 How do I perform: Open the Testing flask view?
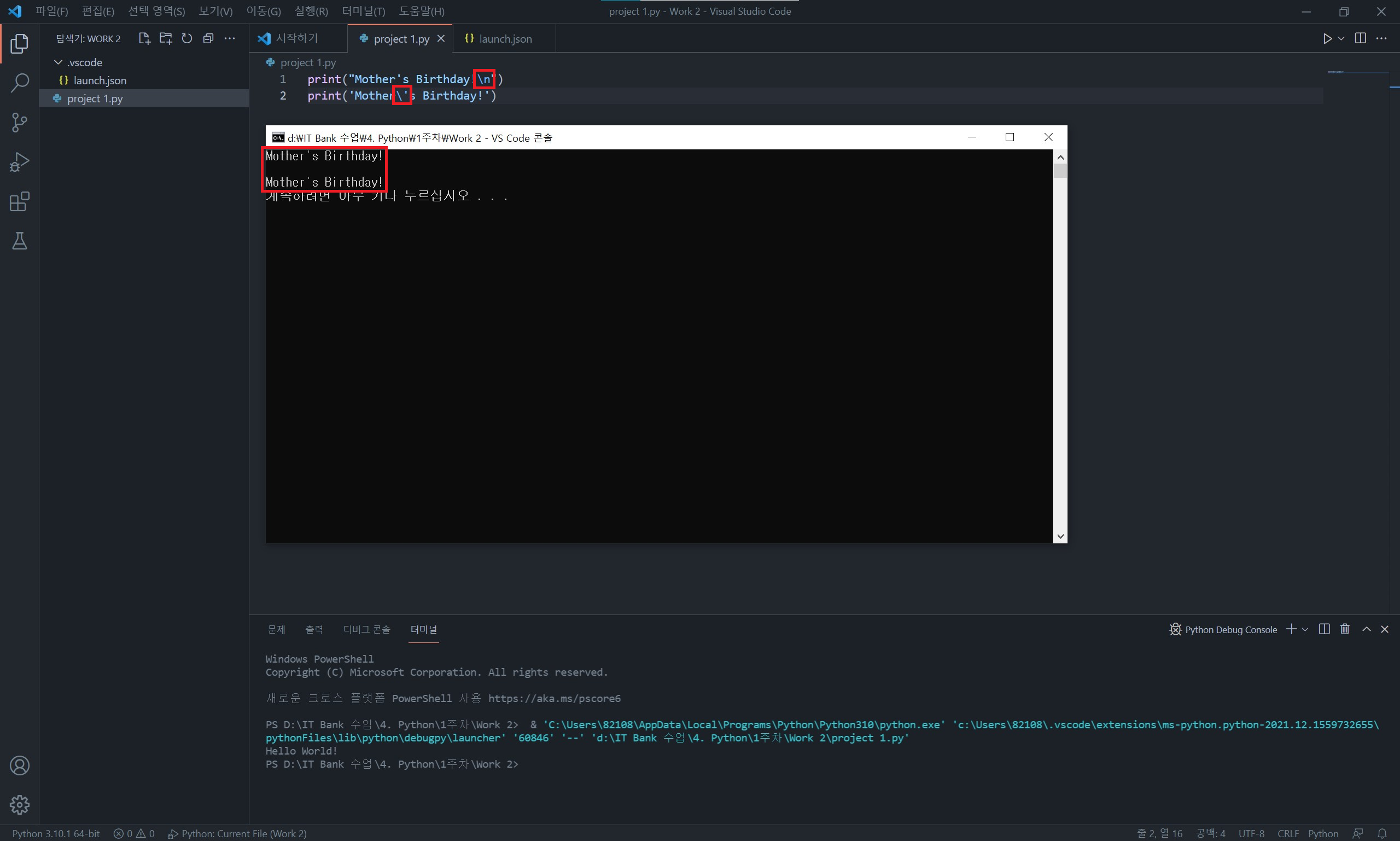pyautogui.click(x=19, y=241)
